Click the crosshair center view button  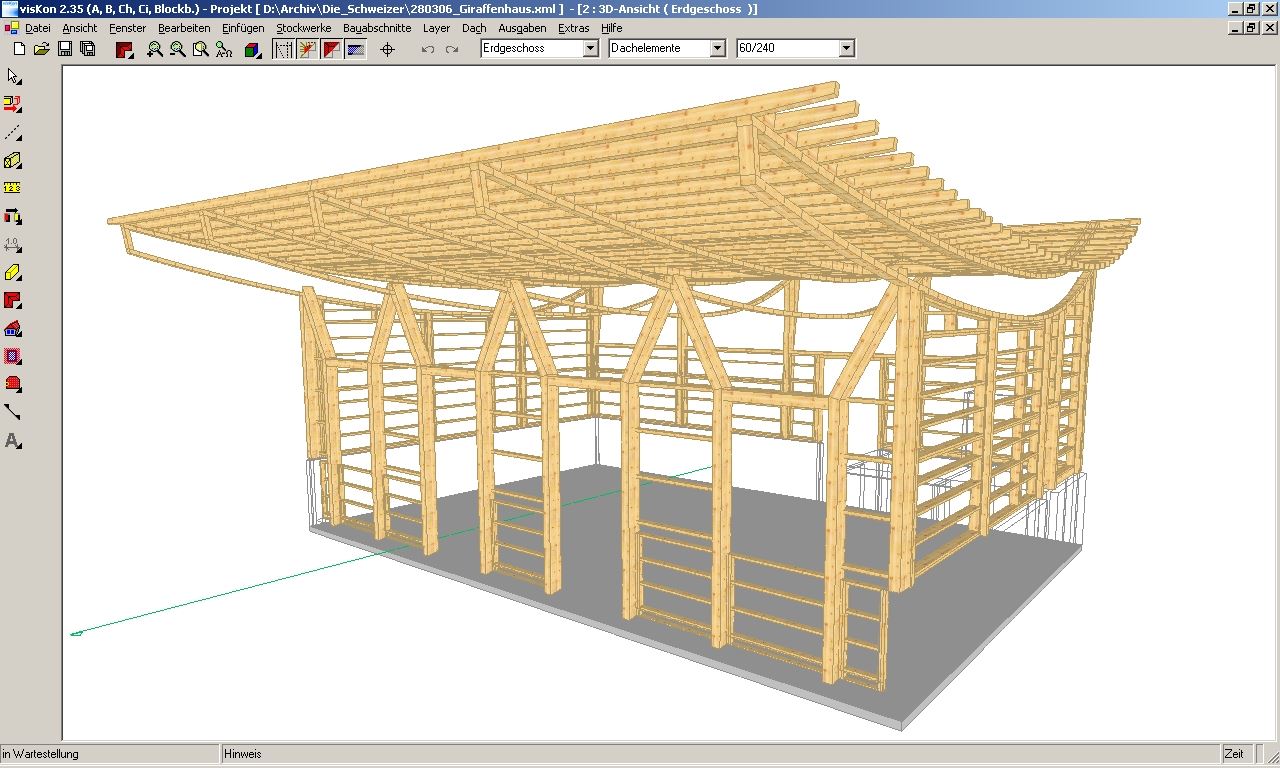pyautogui.click(x=388, y=49)
